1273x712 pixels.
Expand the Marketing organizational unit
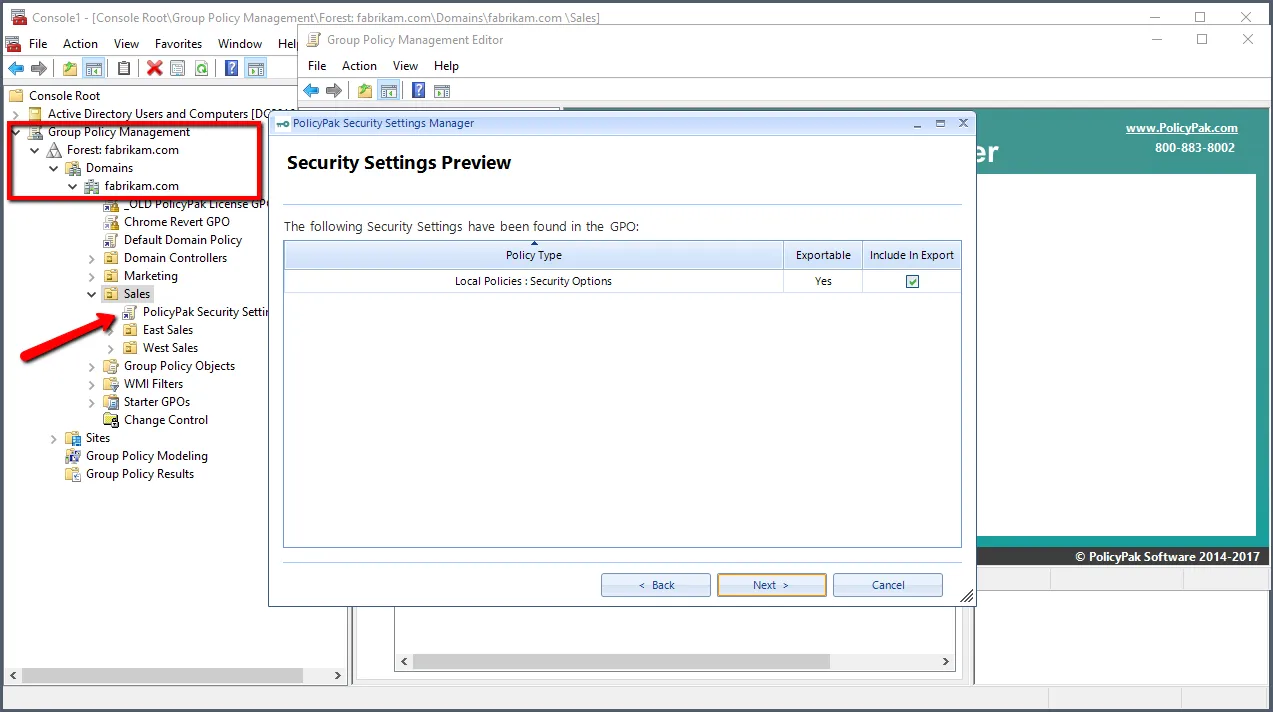(x=92, y=276)
